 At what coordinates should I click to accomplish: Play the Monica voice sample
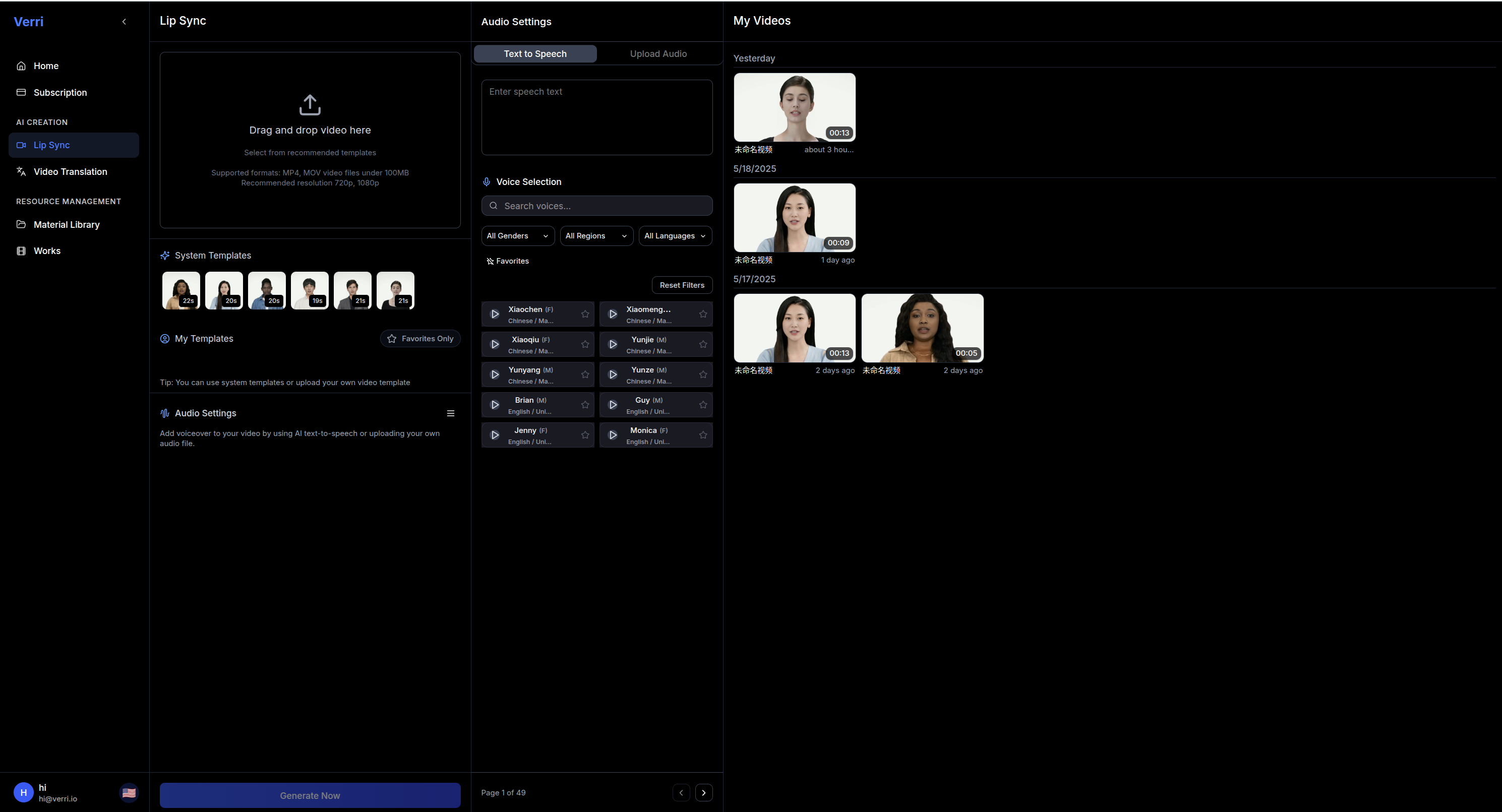(x=613, y=435)
